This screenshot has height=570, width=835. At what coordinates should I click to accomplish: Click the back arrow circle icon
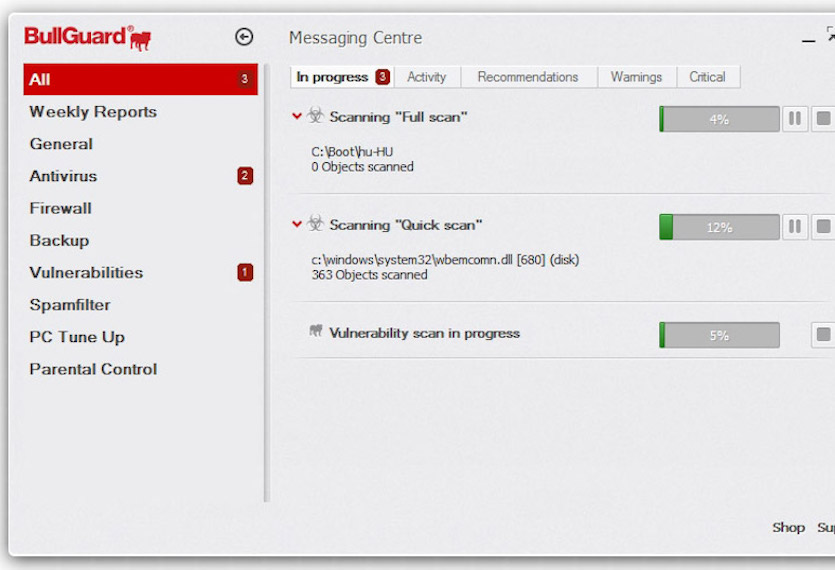[244, 37]
